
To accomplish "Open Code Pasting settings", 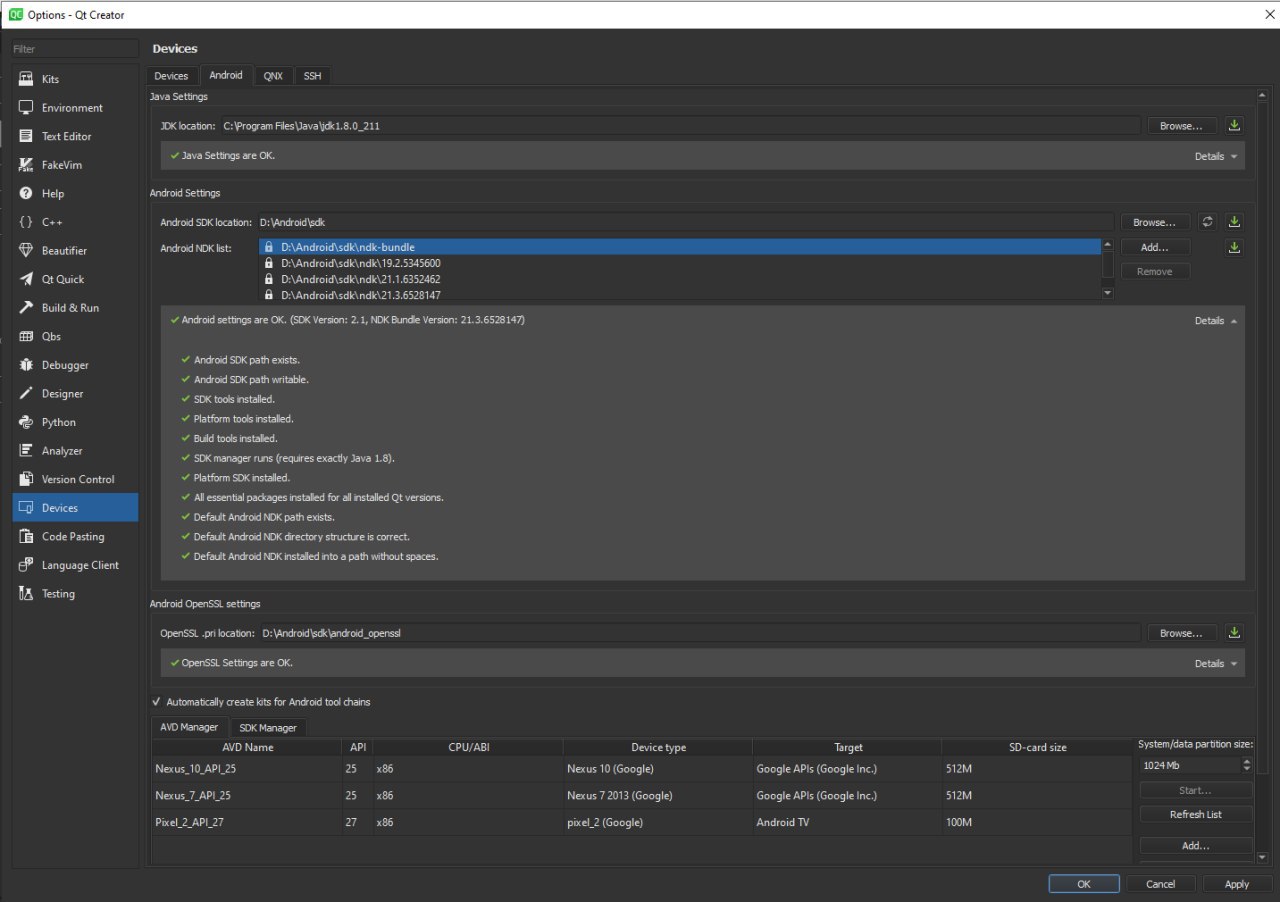I will (x=75, y=536).
